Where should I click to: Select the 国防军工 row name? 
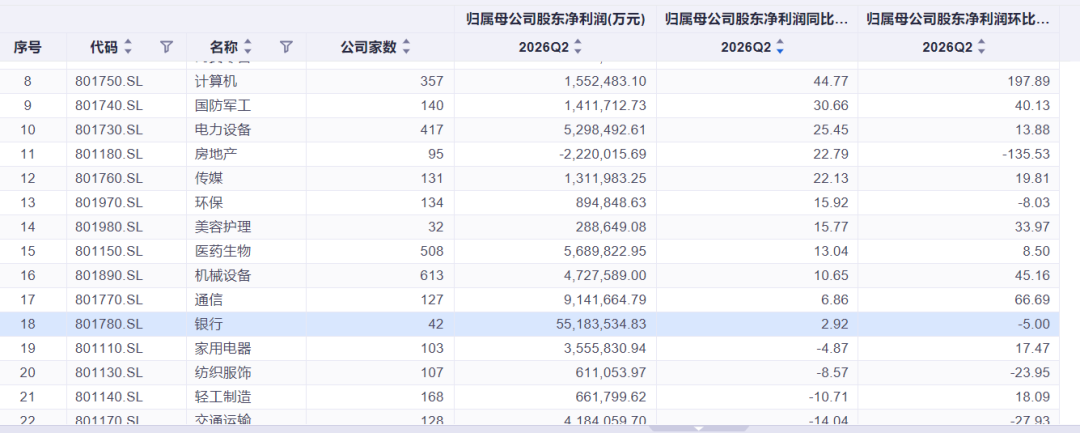pos(222,105)
